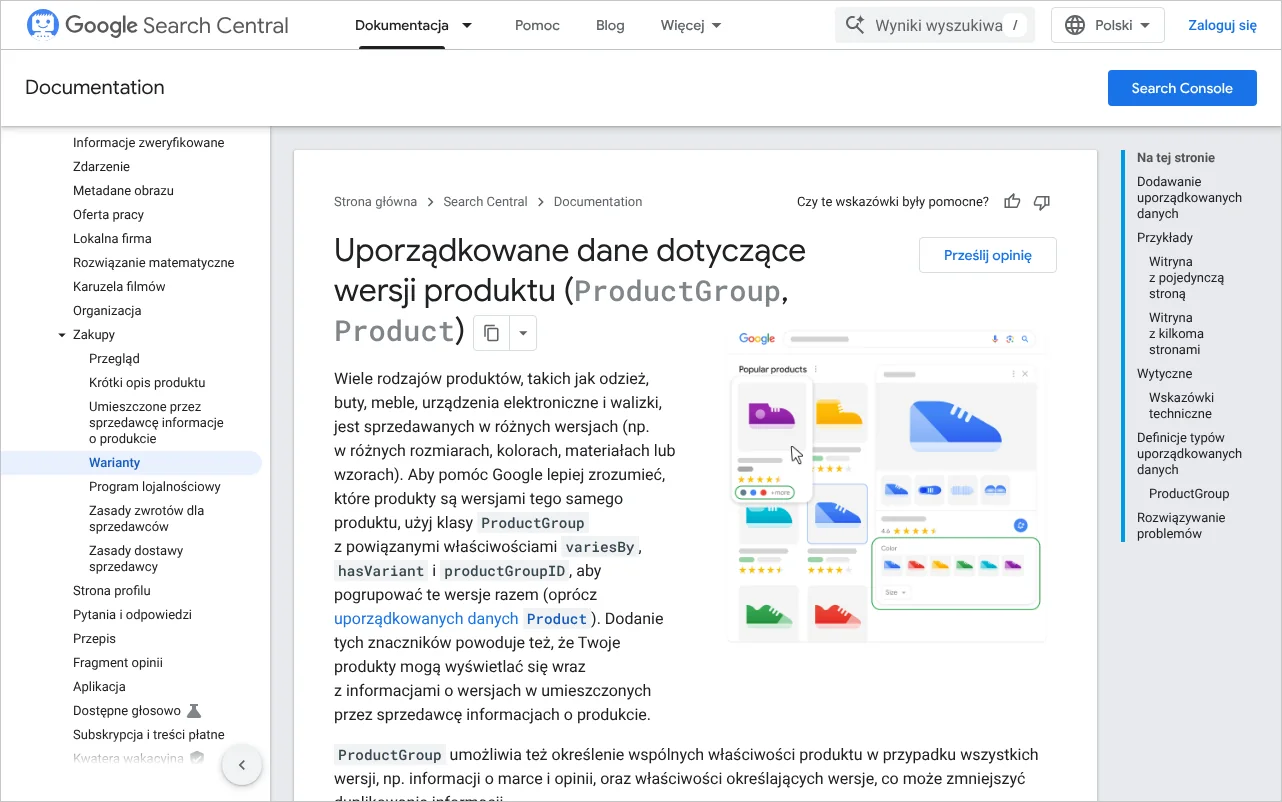Open Karuzela filmów in the sidebar
1282x802 pixels.
119,287
